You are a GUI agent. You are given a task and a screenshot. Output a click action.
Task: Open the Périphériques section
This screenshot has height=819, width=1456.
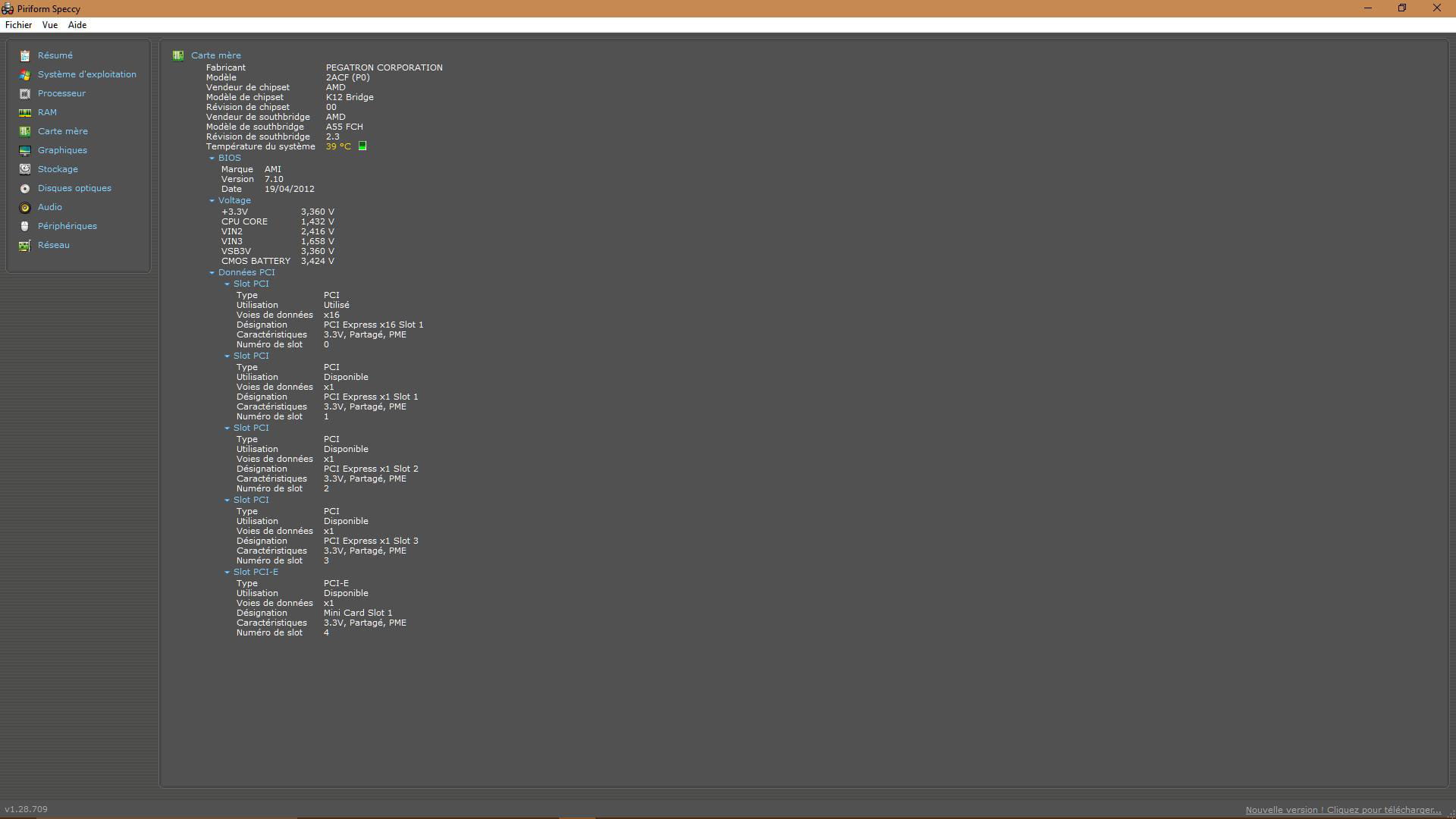[x=67, y=226]
